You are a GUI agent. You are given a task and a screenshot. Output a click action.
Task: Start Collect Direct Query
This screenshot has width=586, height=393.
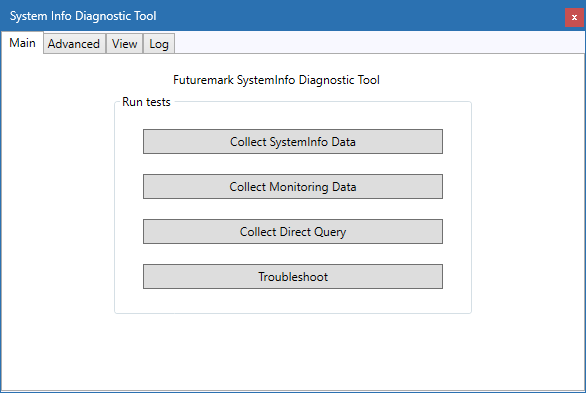293,232
